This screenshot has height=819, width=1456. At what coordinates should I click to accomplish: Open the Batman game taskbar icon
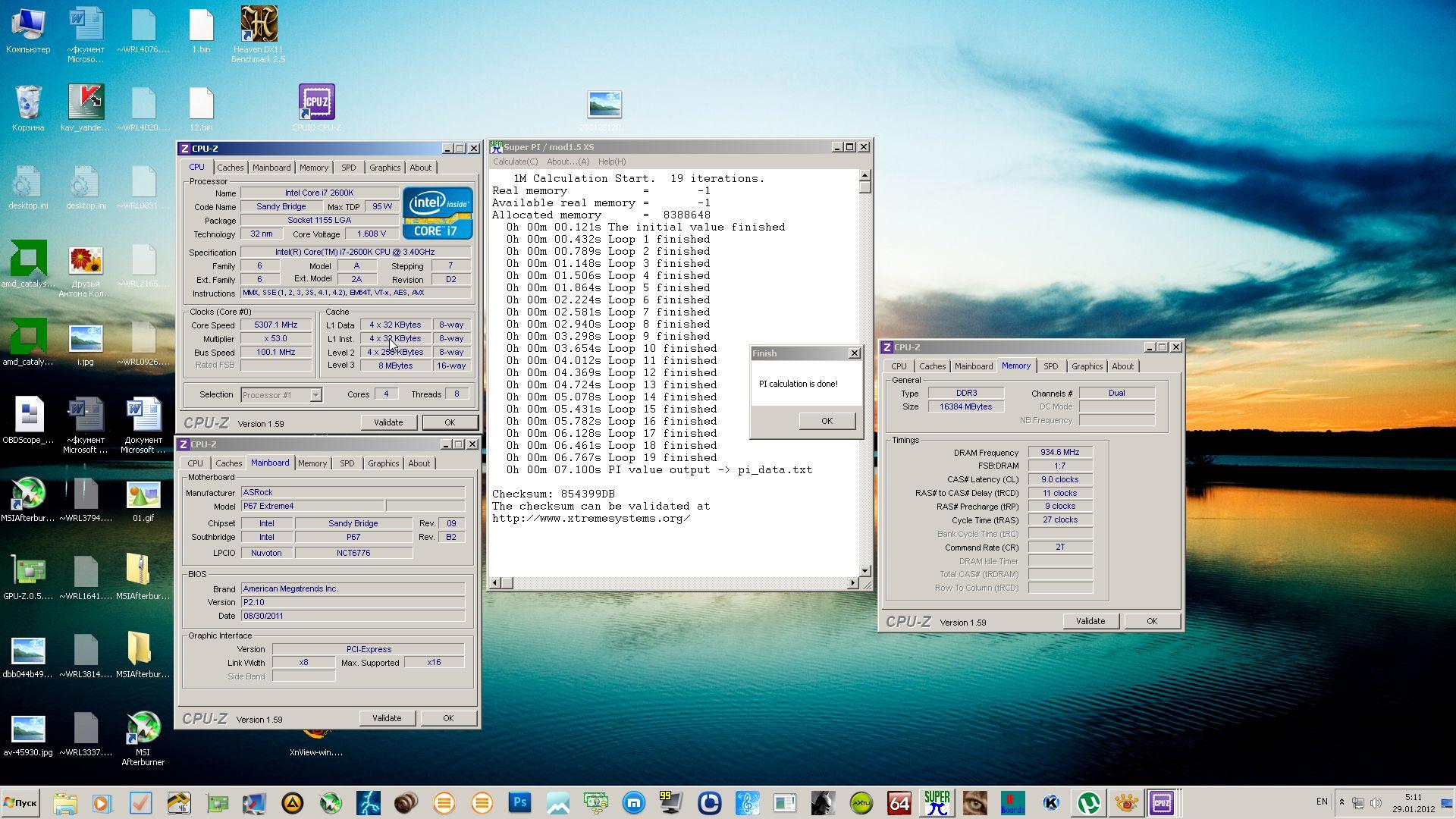(x=823, y=803)
